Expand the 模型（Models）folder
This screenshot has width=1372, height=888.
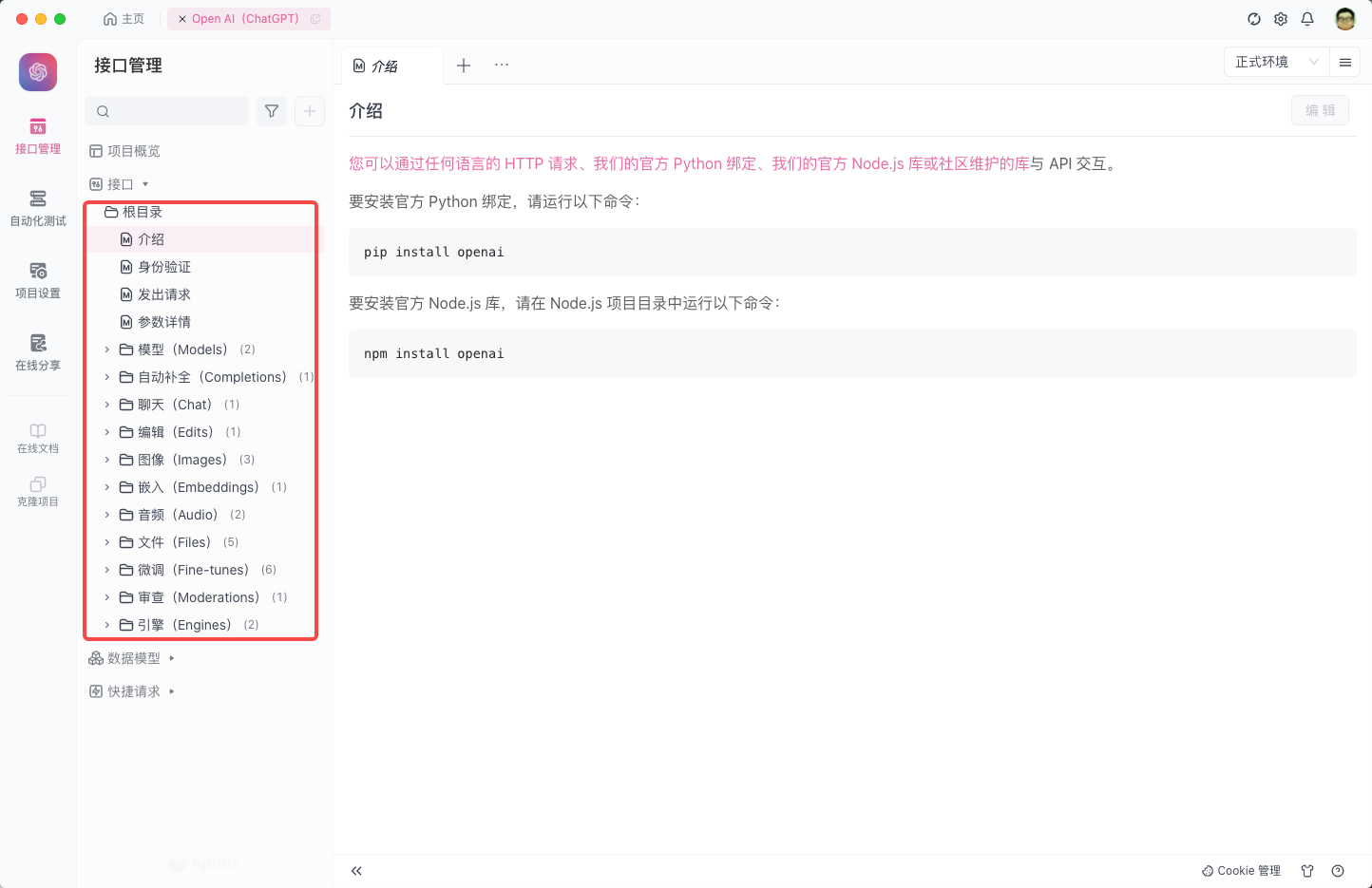[x=106, y=349]
